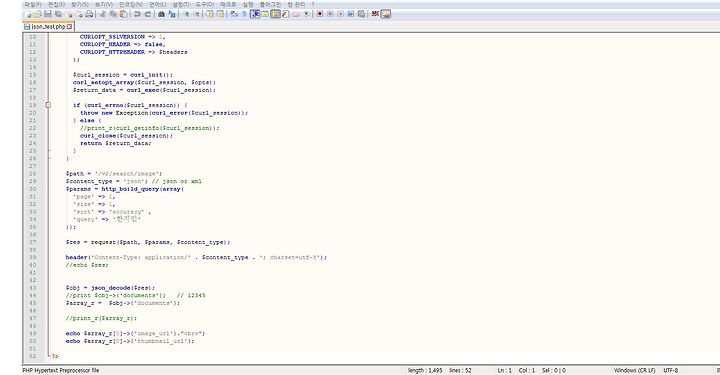This screenshot has height=375, width=720.
Task: Open Folder as Workspace icon
Action: [x=296, y=14]
